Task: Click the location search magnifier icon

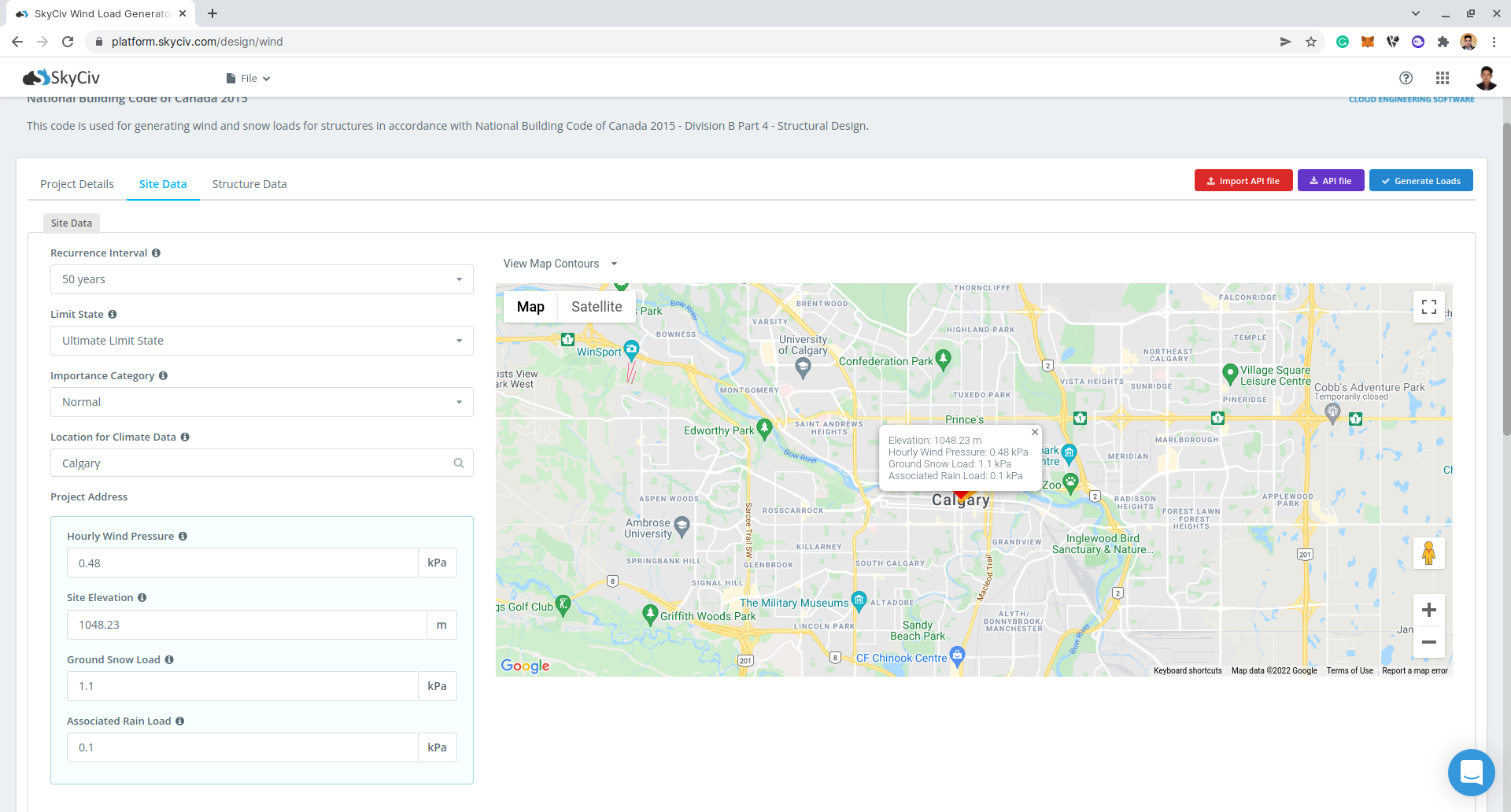Action: pyautogui.click(x=459, y=463)
